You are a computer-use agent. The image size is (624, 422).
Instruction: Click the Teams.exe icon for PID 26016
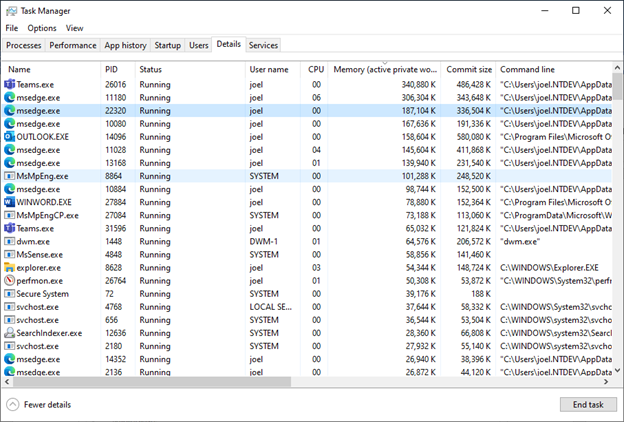click(9, 84)
